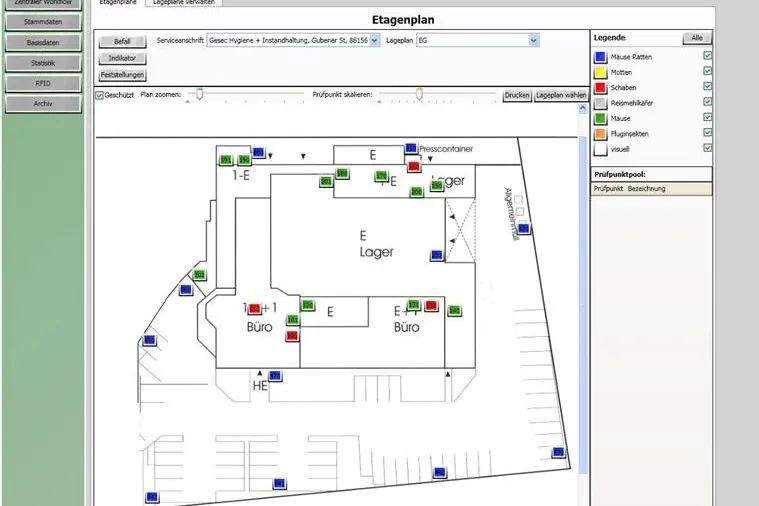This screenshot has width=759, height=506.
Task: Select the red marker below Presscontainer
Action: 414,167
